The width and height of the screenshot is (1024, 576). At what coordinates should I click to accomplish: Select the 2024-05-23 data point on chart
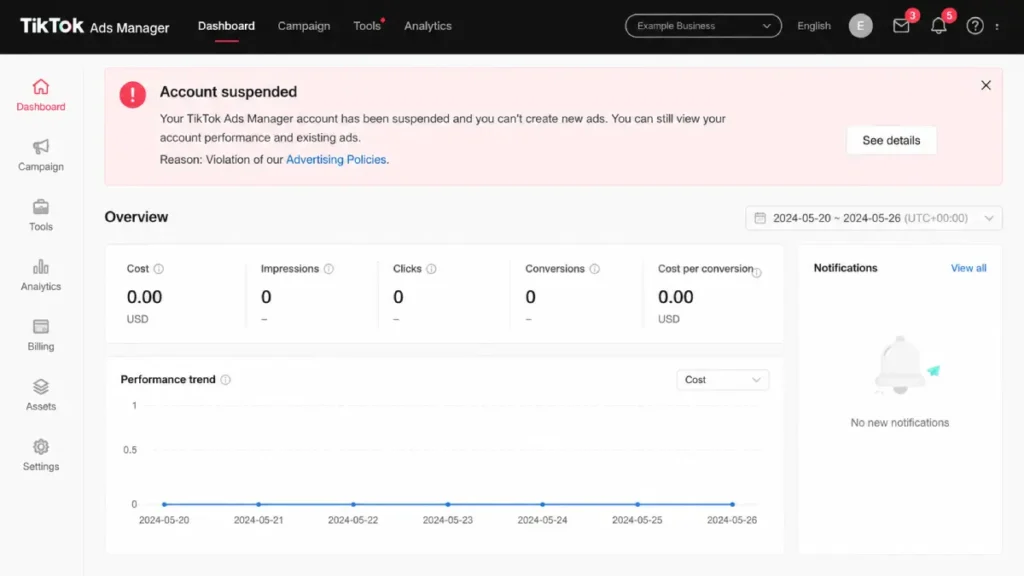coord(448,504)
